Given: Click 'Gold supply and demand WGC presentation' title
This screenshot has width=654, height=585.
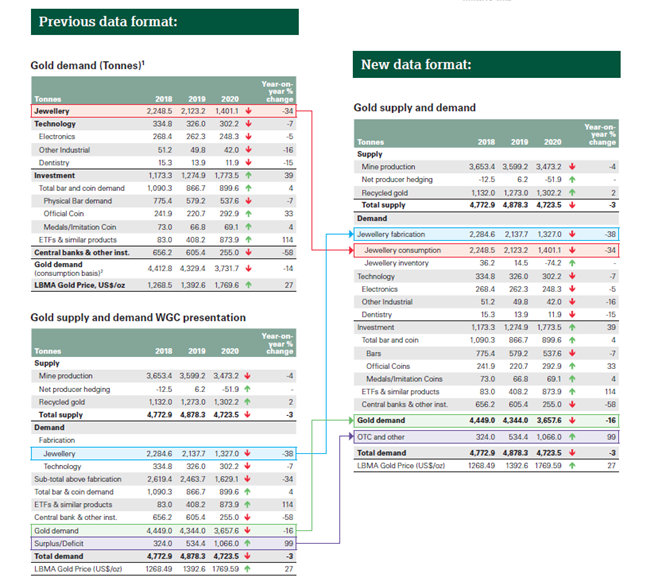Looking at the screenshot, I should pyautogui.click(x=138, y=318).
